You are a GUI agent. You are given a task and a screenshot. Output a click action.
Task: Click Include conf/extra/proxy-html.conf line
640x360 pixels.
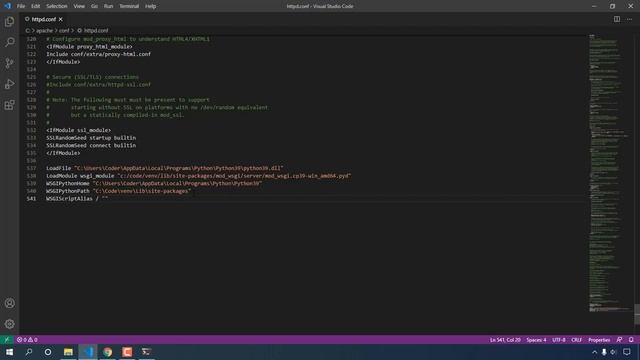point(98,54)
